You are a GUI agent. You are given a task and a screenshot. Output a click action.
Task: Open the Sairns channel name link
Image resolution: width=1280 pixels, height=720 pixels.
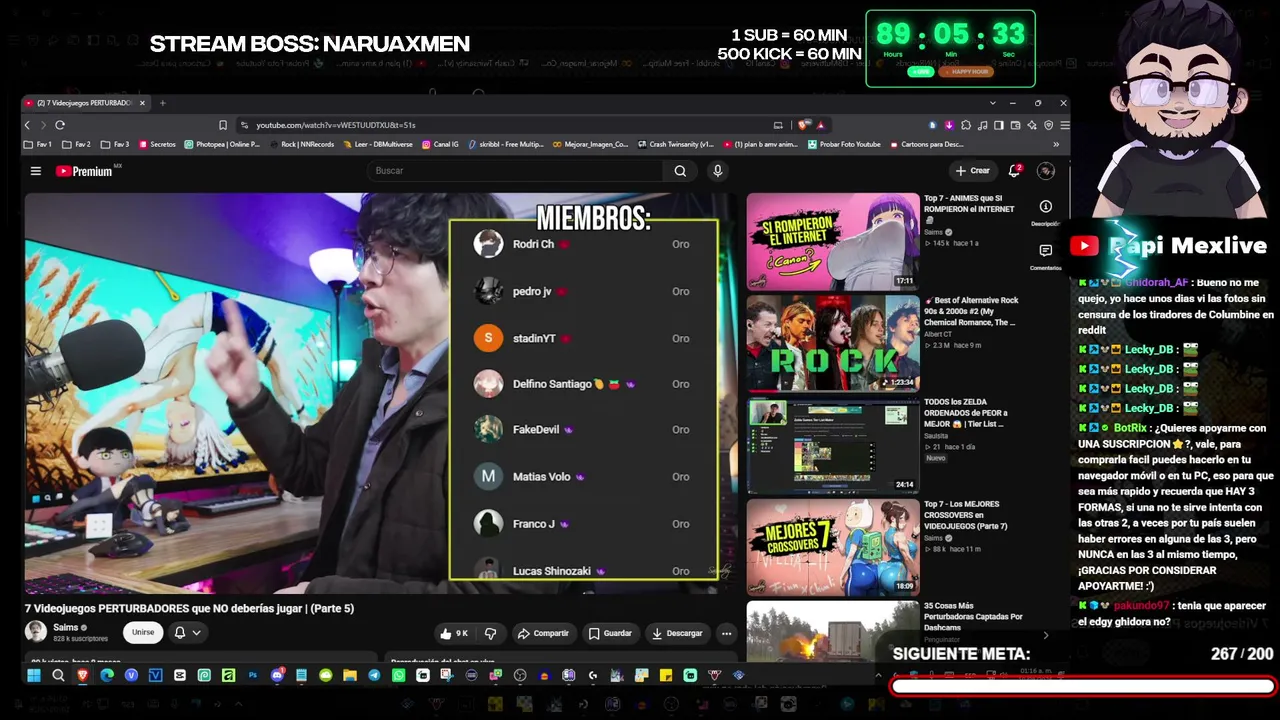tap(65, 627)
